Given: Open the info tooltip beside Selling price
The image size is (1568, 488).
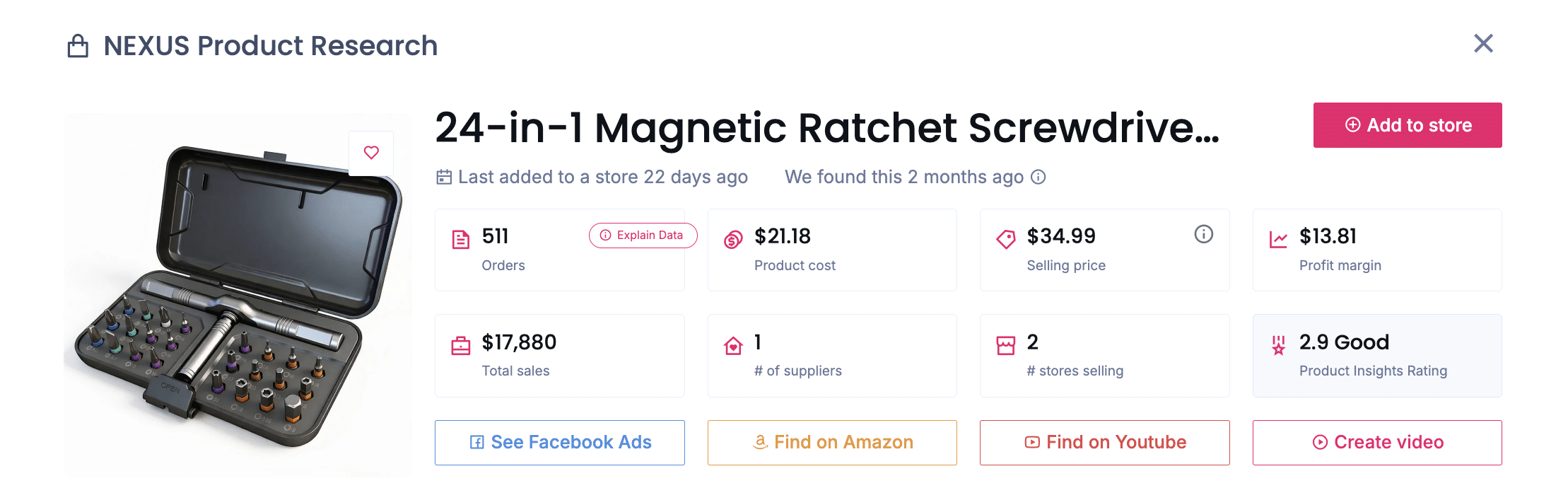Looking at the screenshot, I should pos(1203,234).
